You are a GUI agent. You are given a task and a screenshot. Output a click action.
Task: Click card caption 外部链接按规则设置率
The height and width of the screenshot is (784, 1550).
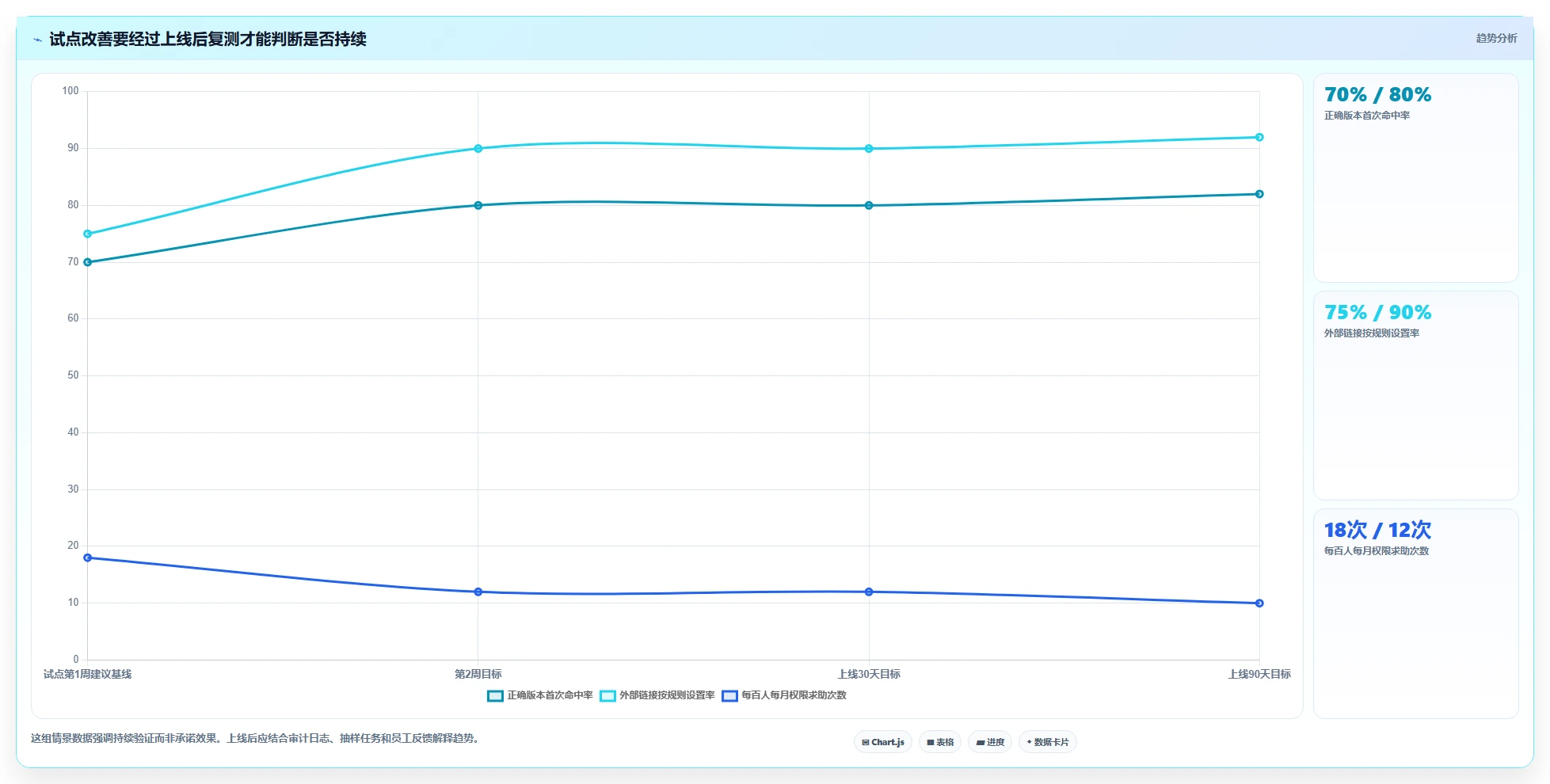[1372, 333]
